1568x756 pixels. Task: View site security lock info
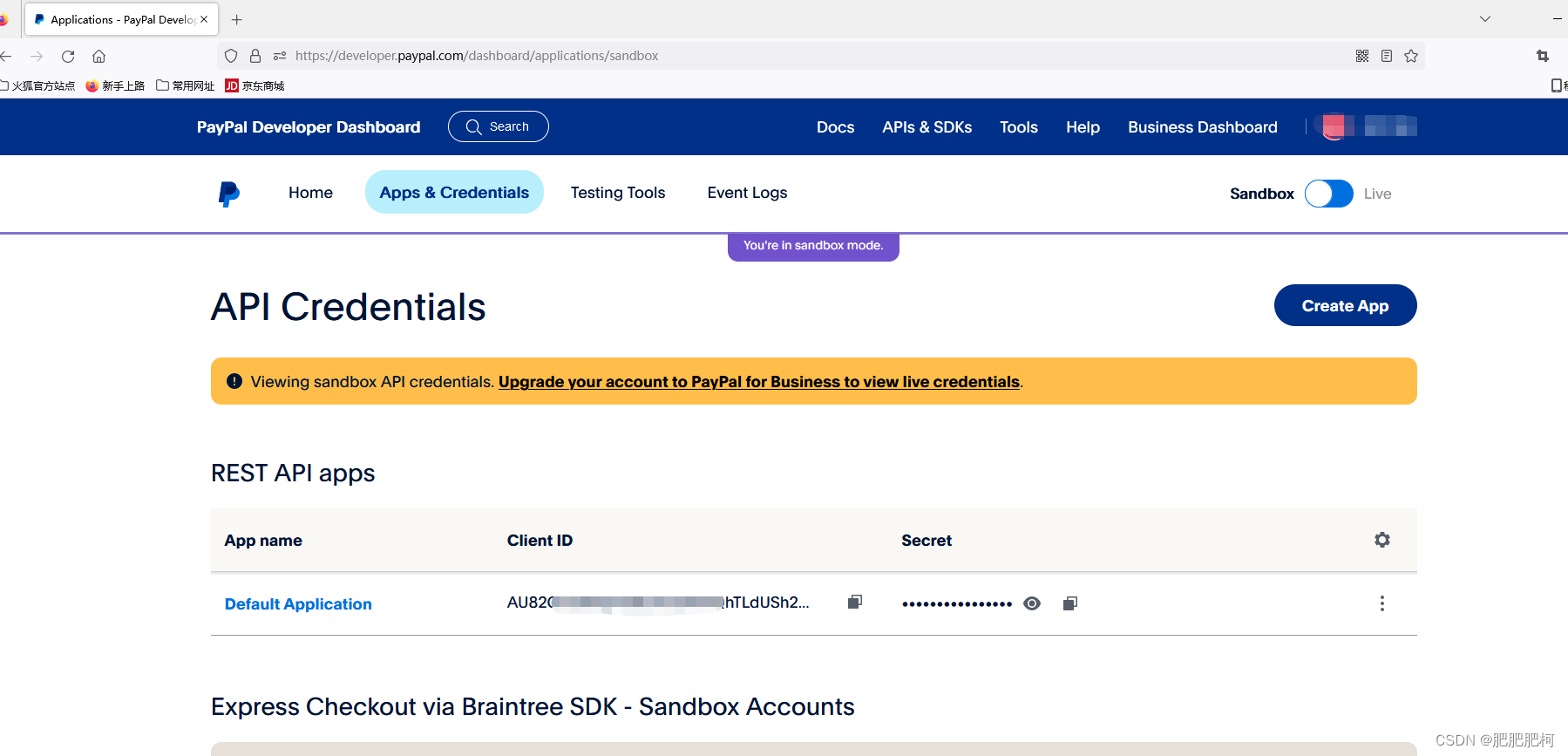pos(255,56)
